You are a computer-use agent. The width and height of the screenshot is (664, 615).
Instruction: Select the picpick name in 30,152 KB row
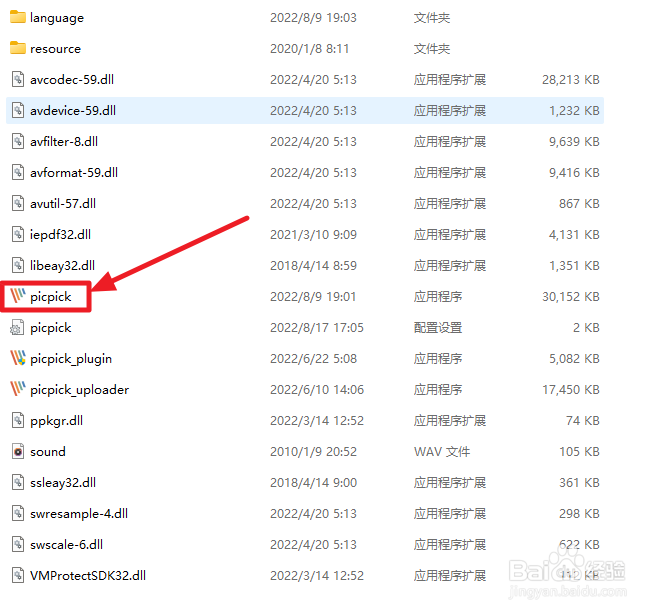pos(50,297)
